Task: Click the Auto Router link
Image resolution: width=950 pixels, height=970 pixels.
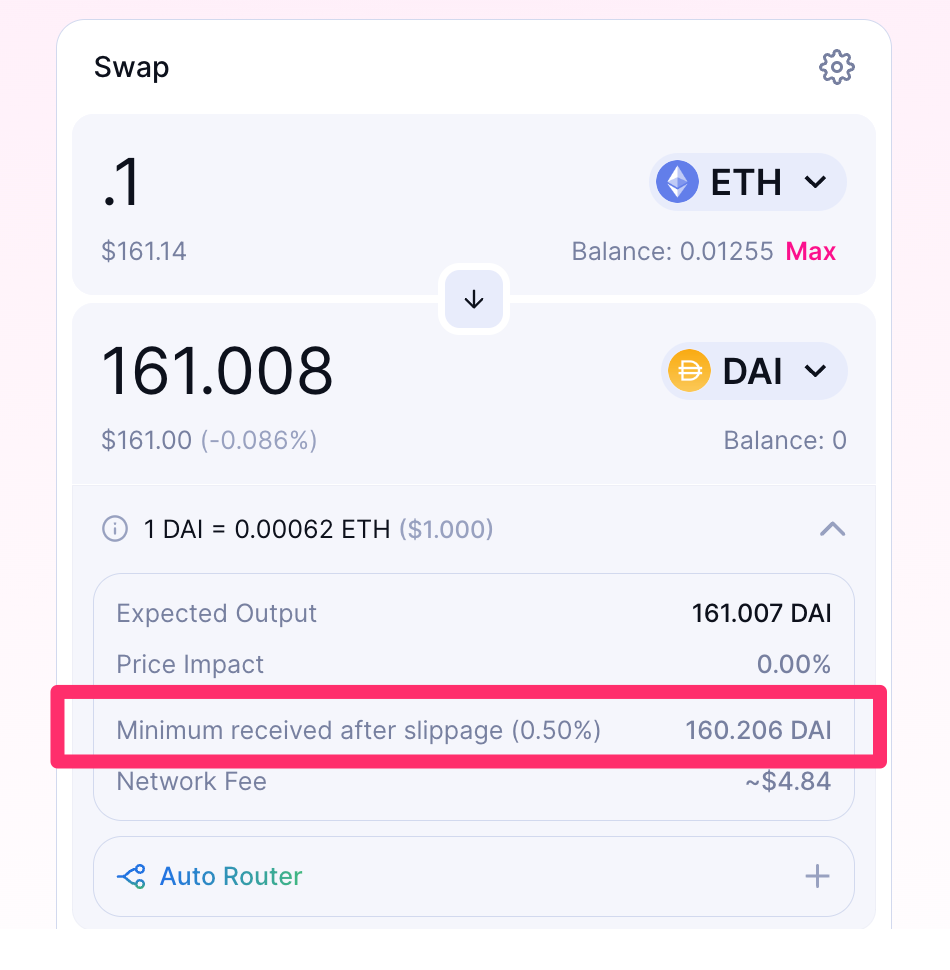Action: [x=230, y=876]
